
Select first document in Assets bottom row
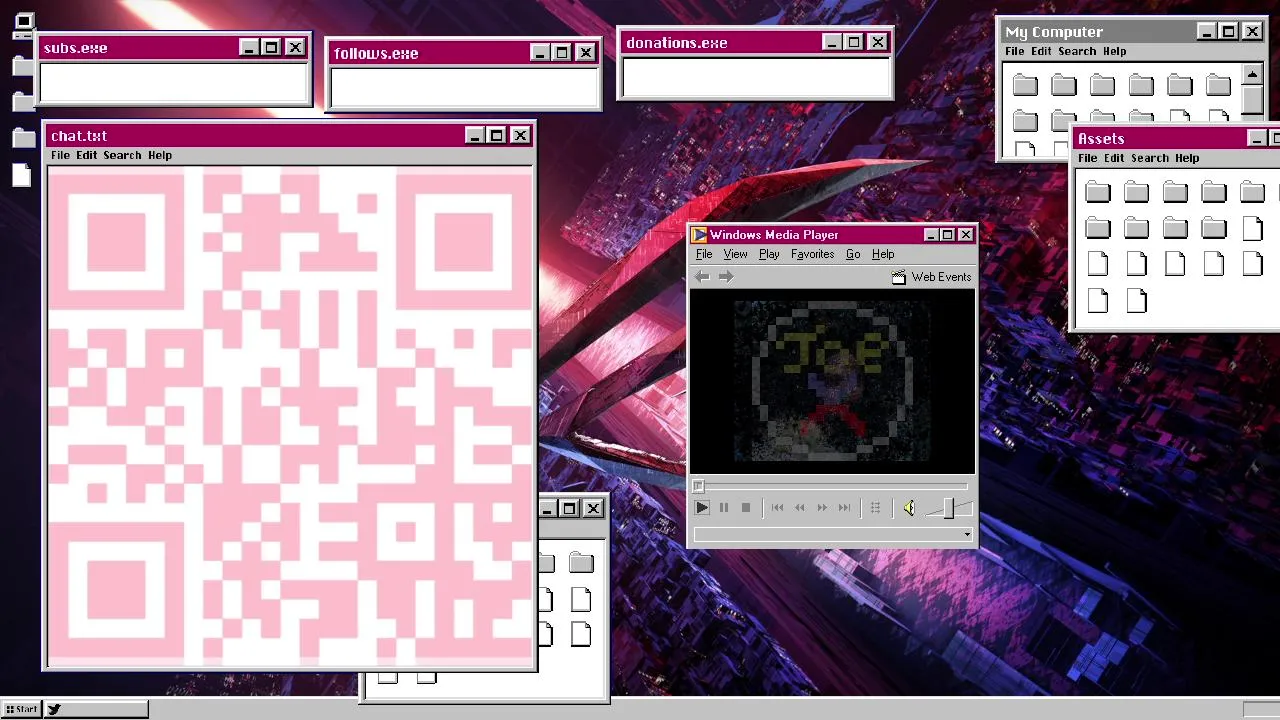[x=1098, y=300]
